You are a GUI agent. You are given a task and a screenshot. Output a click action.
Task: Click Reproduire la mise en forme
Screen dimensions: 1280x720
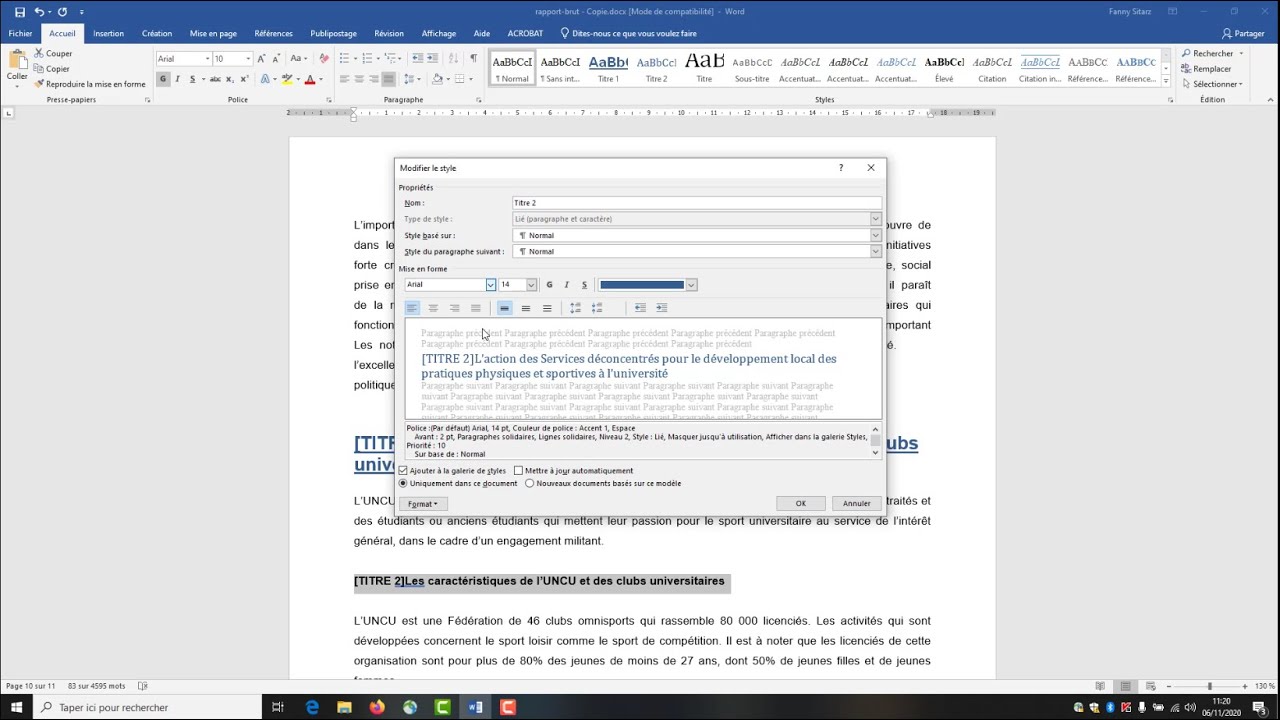[x=90, y=84]
